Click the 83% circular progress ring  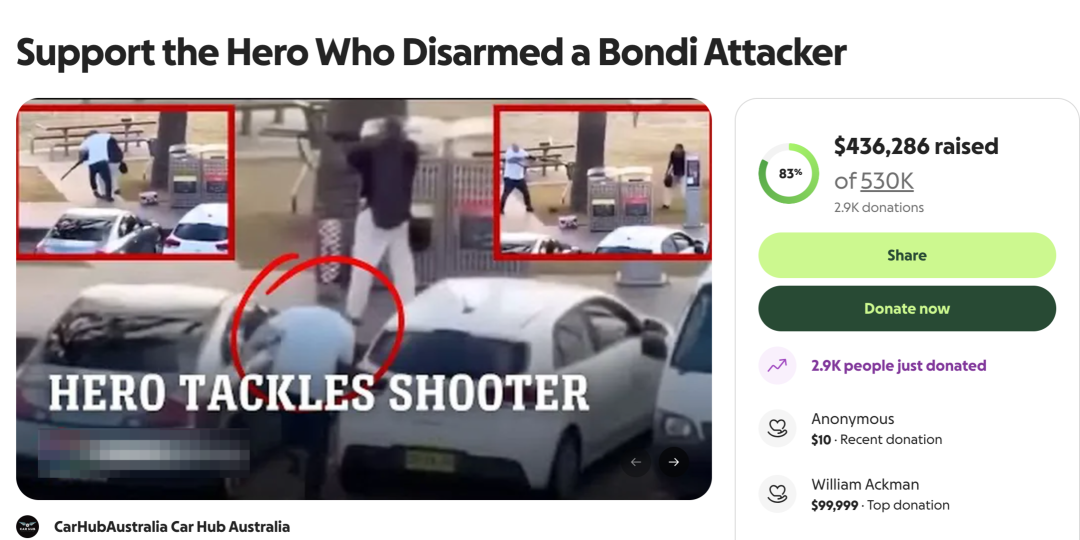[x=789, y=174]
